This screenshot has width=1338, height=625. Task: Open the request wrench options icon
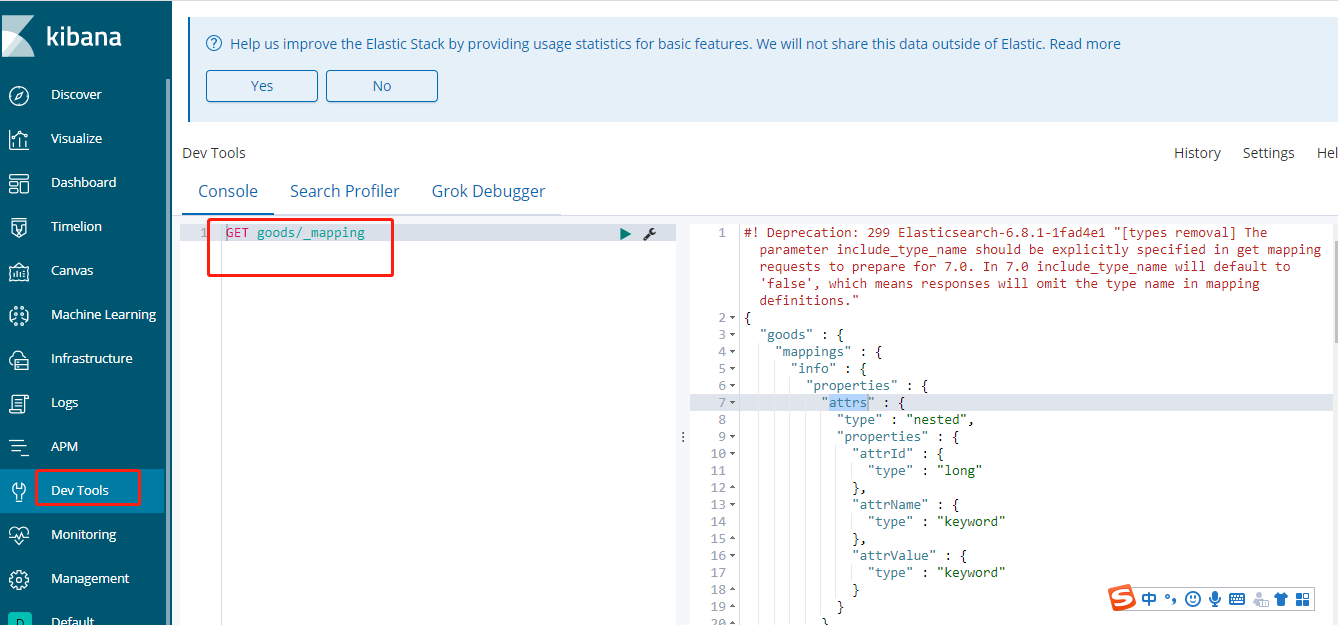point(649,233)
